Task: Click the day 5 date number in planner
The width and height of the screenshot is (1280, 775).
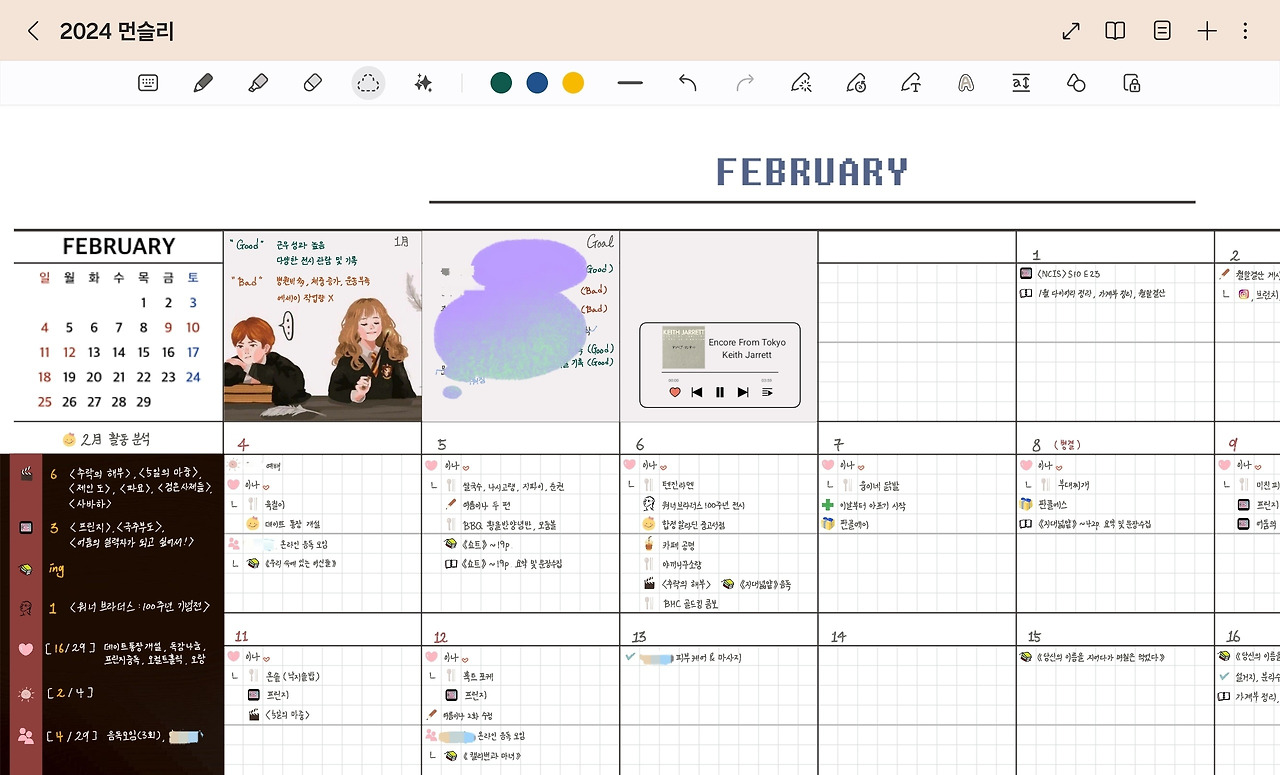Action: coord(441,444)
